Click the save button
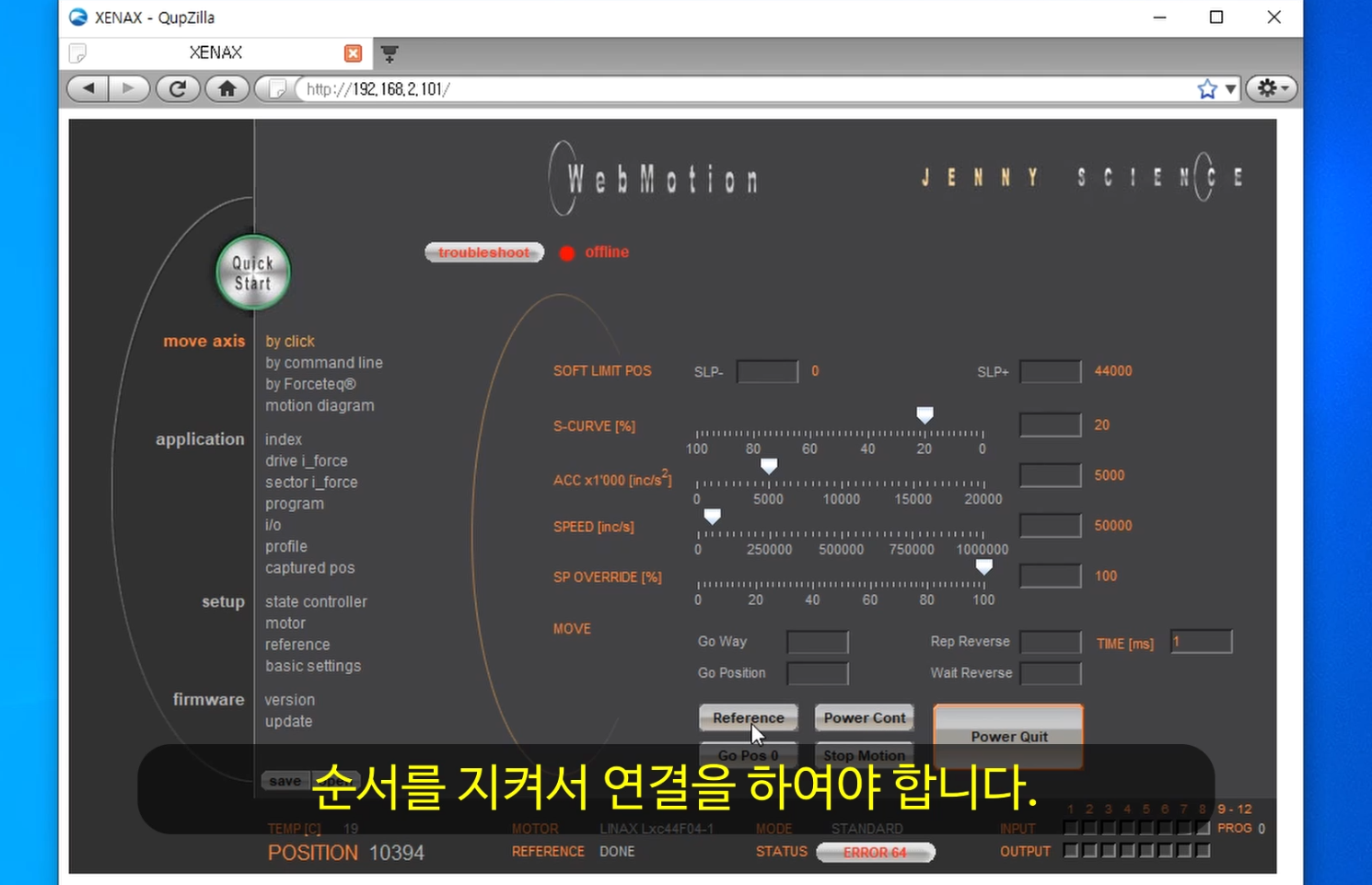 pos(285,781)
